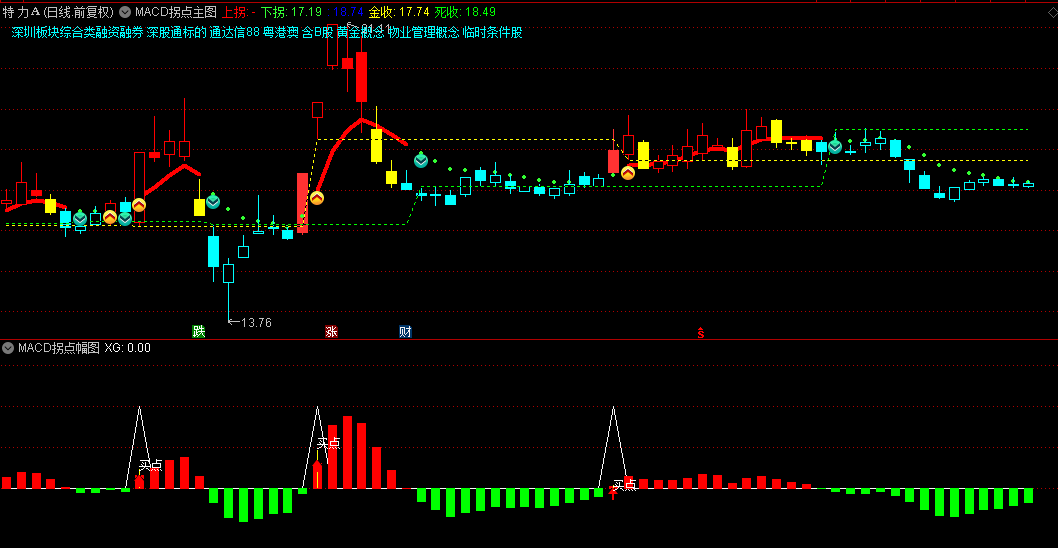
Task: Open the 黄金概念 concept tag
Action: coord(361,32)
